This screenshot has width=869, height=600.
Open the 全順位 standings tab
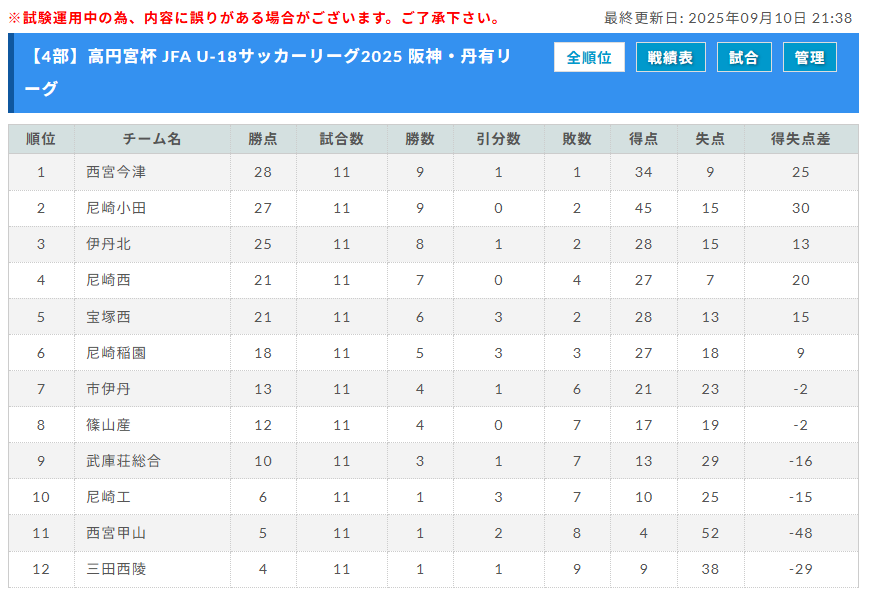pos(589,58)
